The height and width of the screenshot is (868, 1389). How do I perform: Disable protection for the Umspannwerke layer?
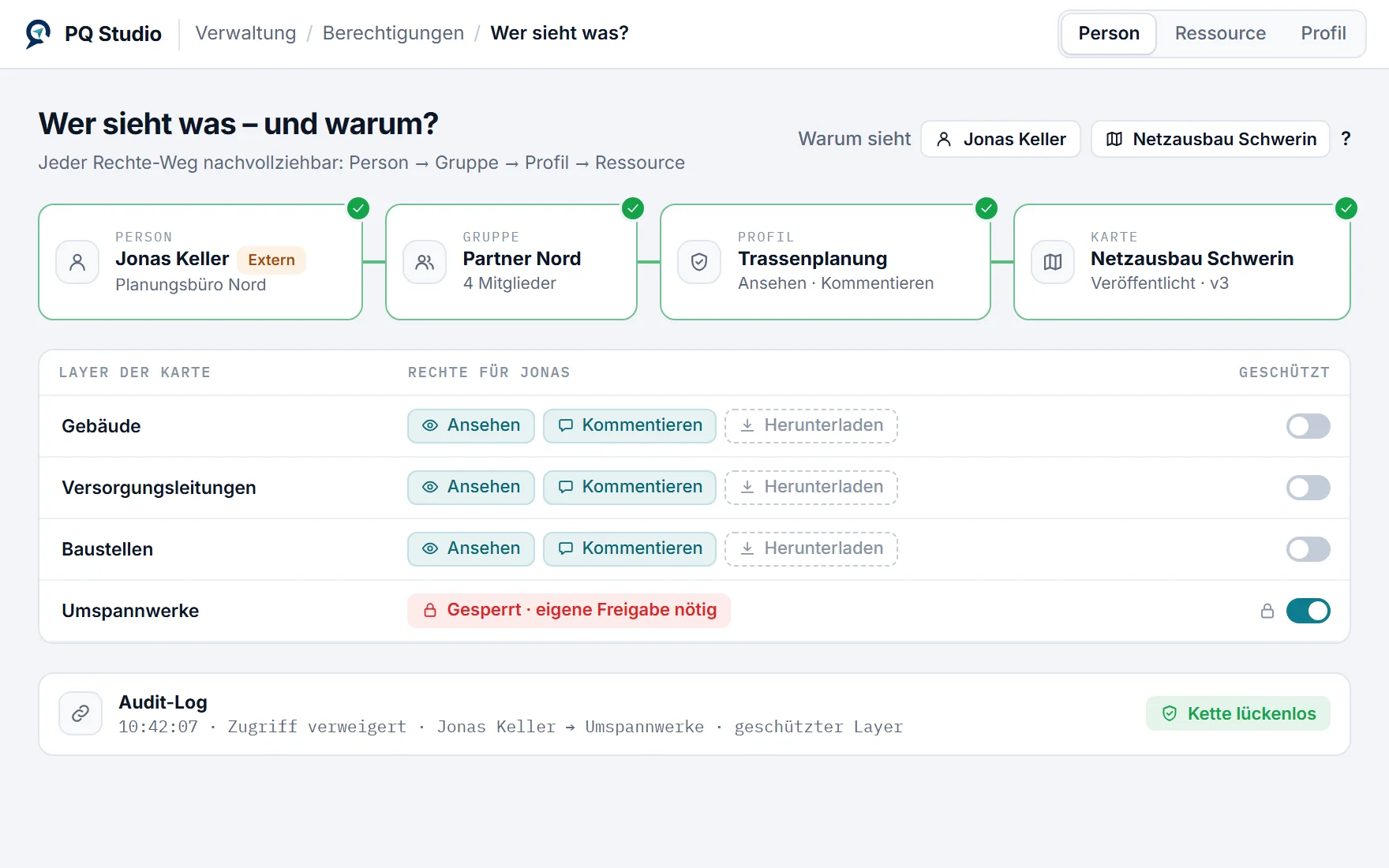coord(1308,611)
